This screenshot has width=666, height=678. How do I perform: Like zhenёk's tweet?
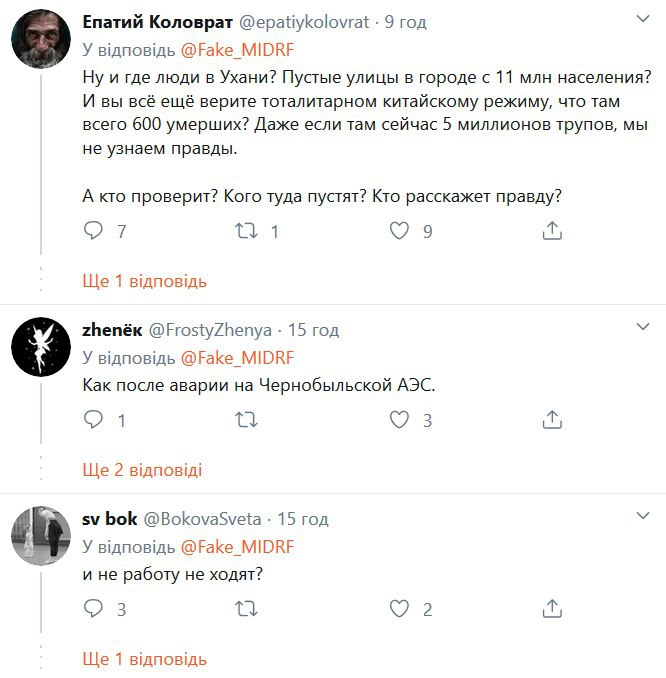pyautogui.click(x=399, y=420)
